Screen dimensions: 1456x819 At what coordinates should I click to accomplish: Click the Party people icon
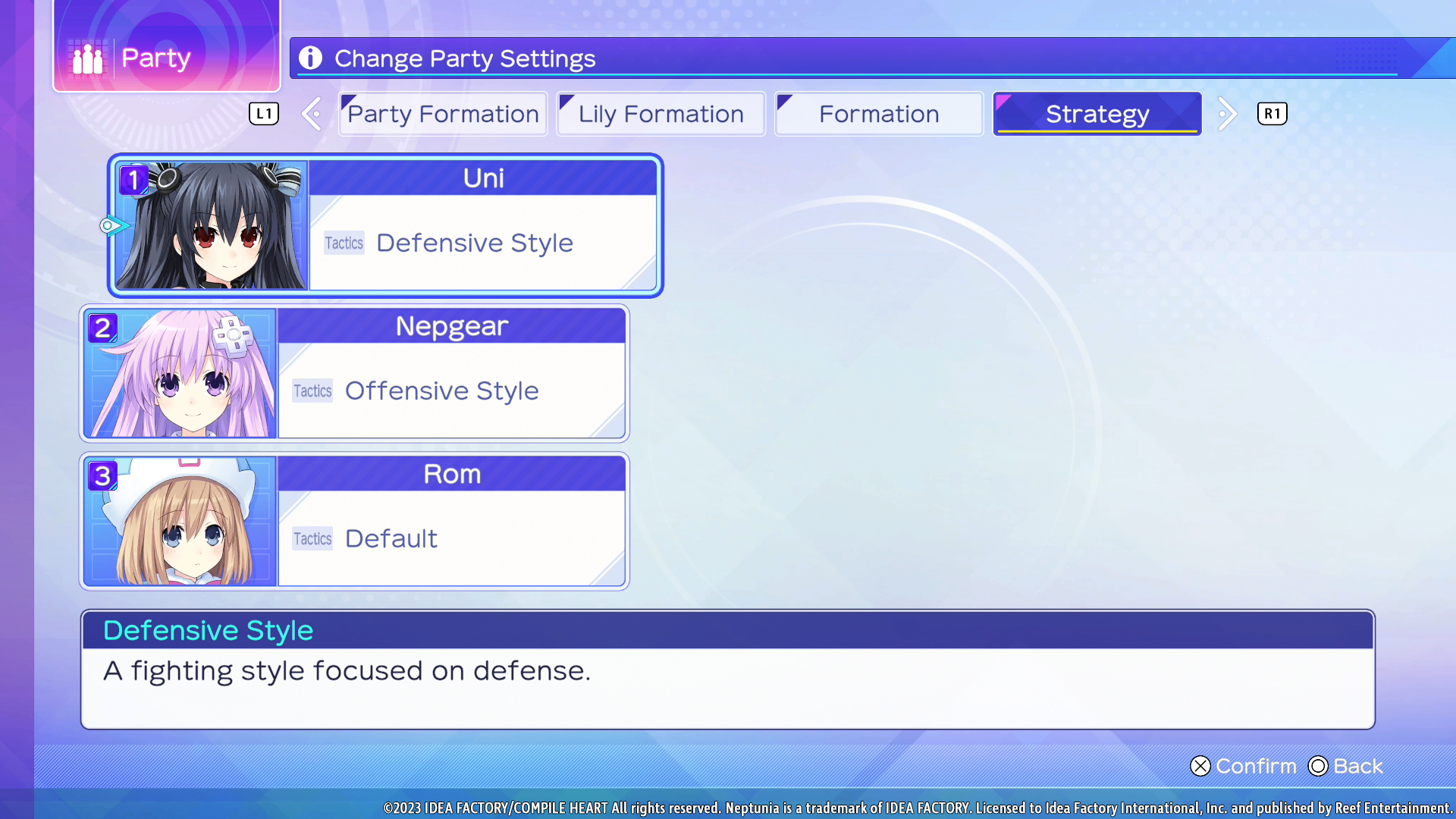(x=88, y=58)
